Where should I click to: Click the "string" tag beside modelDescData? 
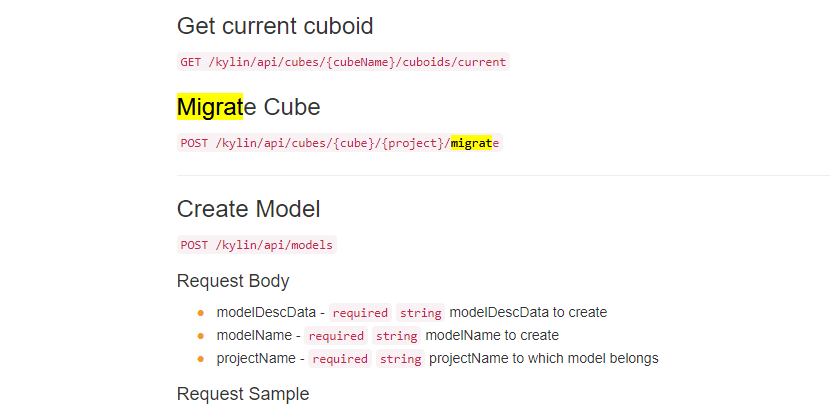[x=421, y=313]
